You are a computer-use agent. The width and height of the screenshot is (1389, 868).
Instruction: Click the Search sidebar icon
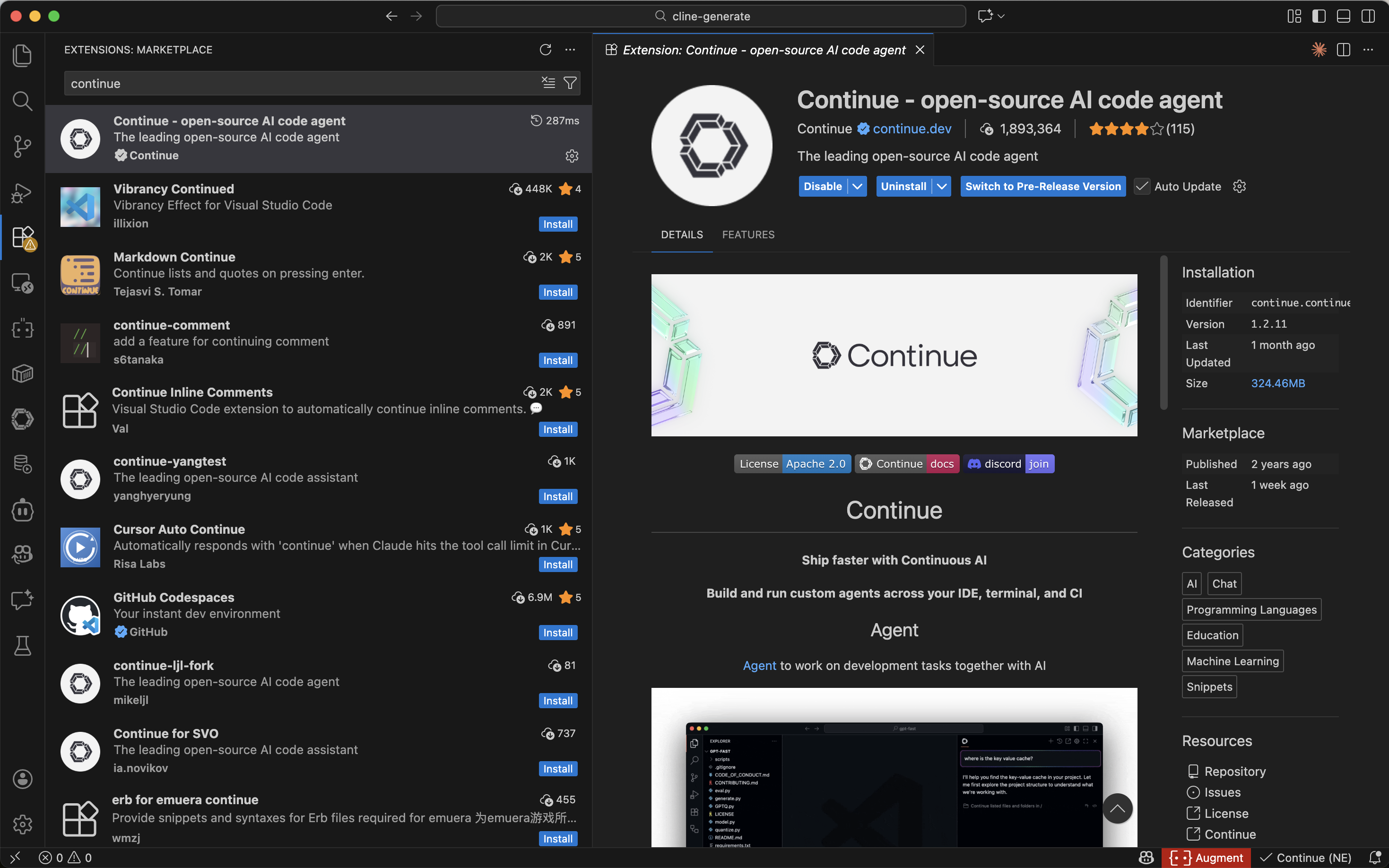click(x=22, y=101)
